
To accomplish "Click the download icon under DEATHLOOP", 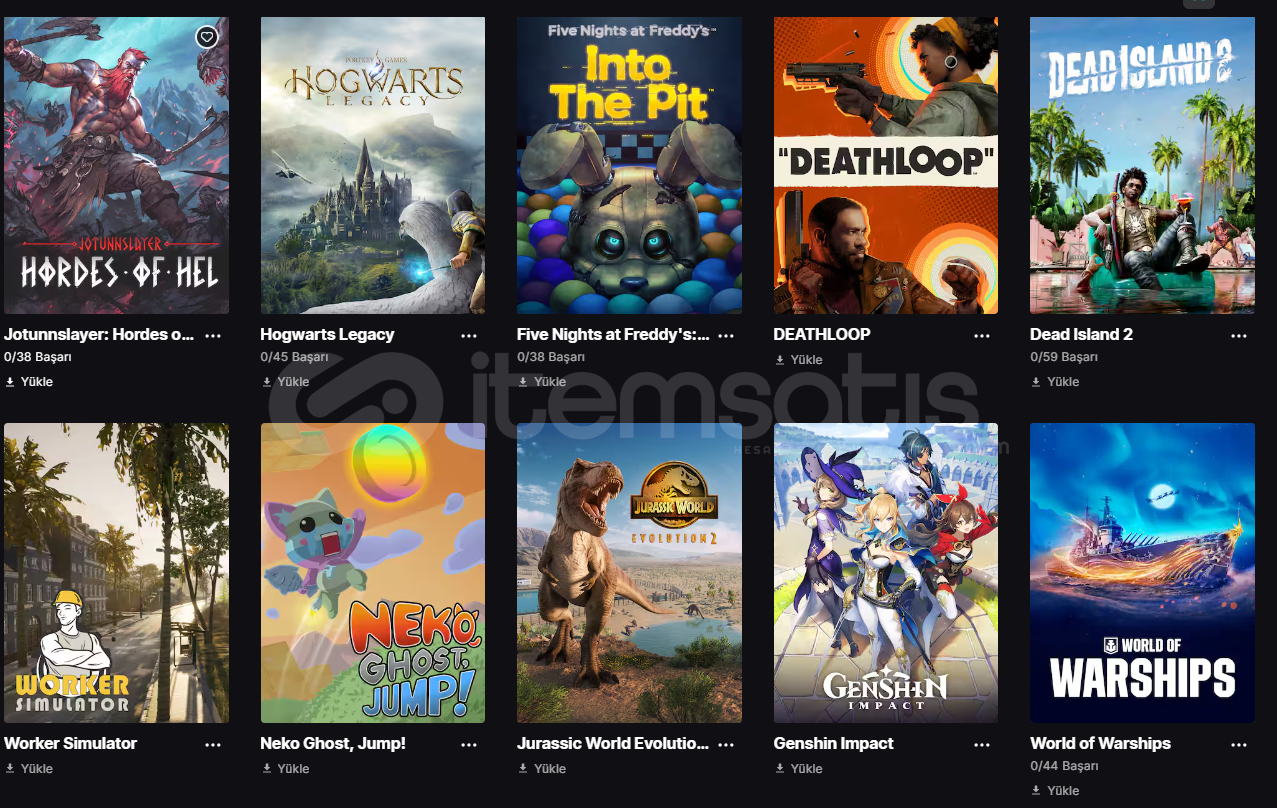I will pos(780,360).
